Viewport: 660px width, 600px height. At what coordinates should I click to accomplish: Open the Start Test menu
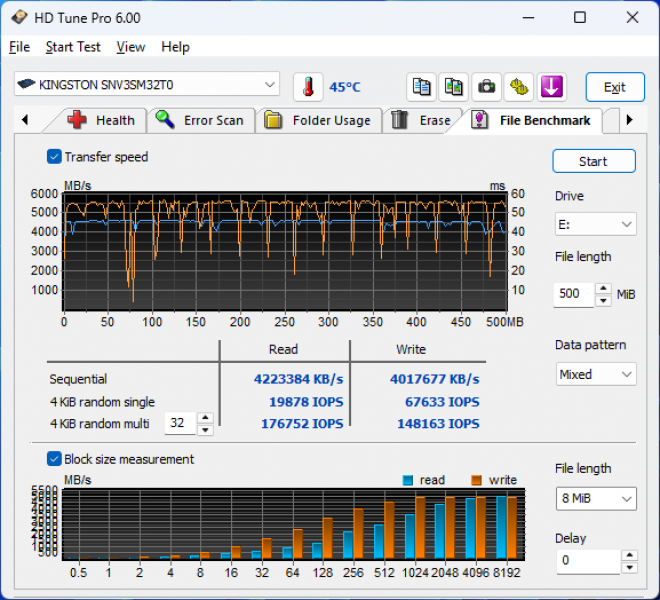(73, 47)
